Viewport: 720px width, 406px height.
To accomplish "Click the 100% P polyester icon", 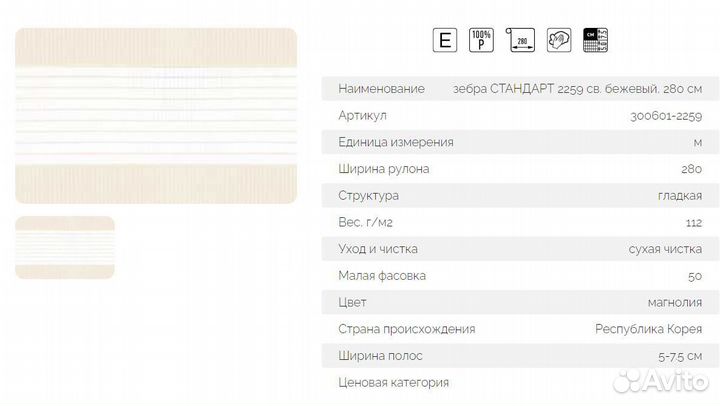I will 481,40.
